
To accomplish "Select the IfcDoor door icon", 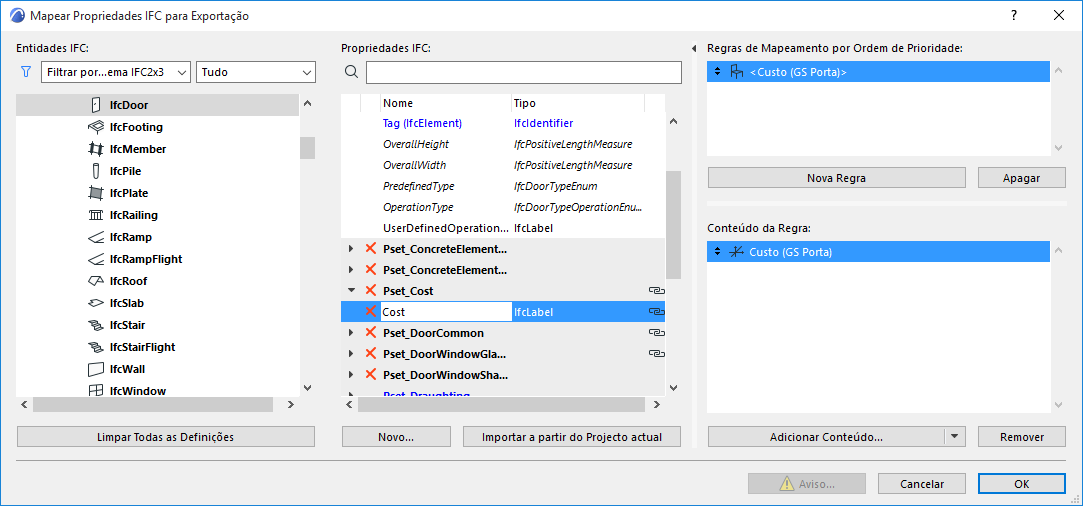I will point(95,105).
